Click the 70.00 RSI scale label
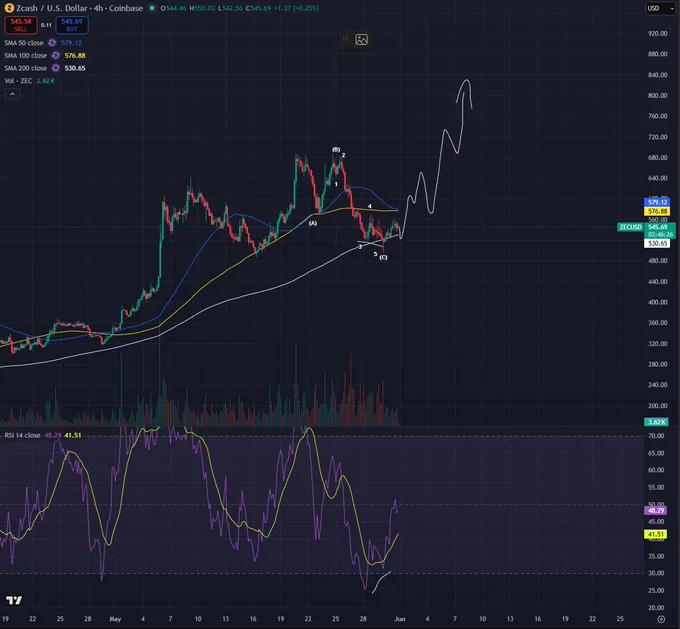The width and height of the screenshot is (680, 629). coord(656,436)
